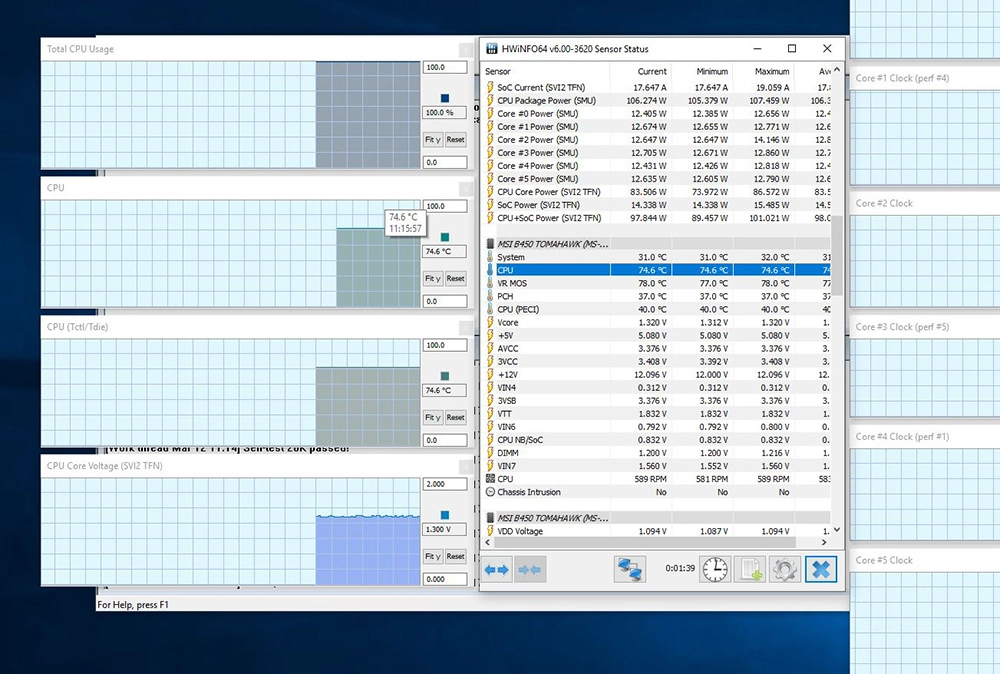
Task: Click the HWiNFO64 title bar app icon
Action: point(491,49)
